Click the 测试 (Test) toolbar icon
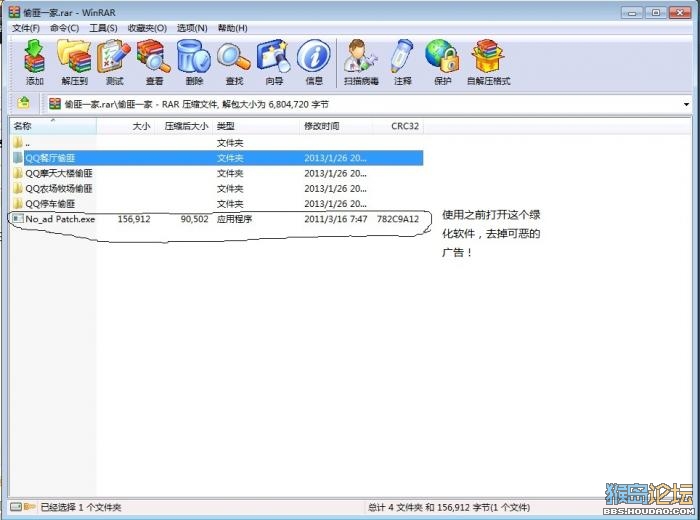This screenshot has width=700, height=520. (114, 57)
